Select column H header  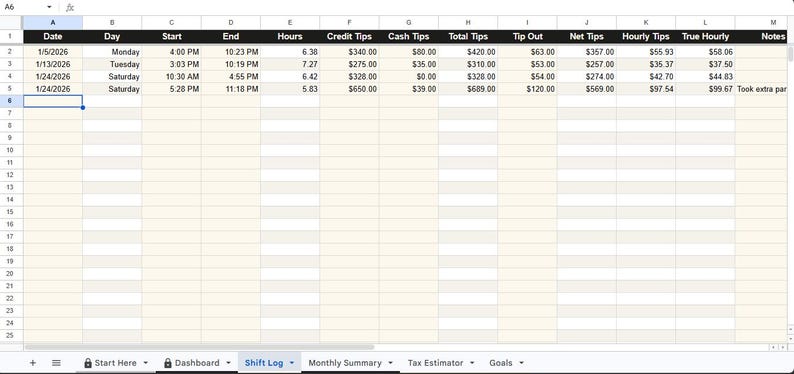click(468, 23)
